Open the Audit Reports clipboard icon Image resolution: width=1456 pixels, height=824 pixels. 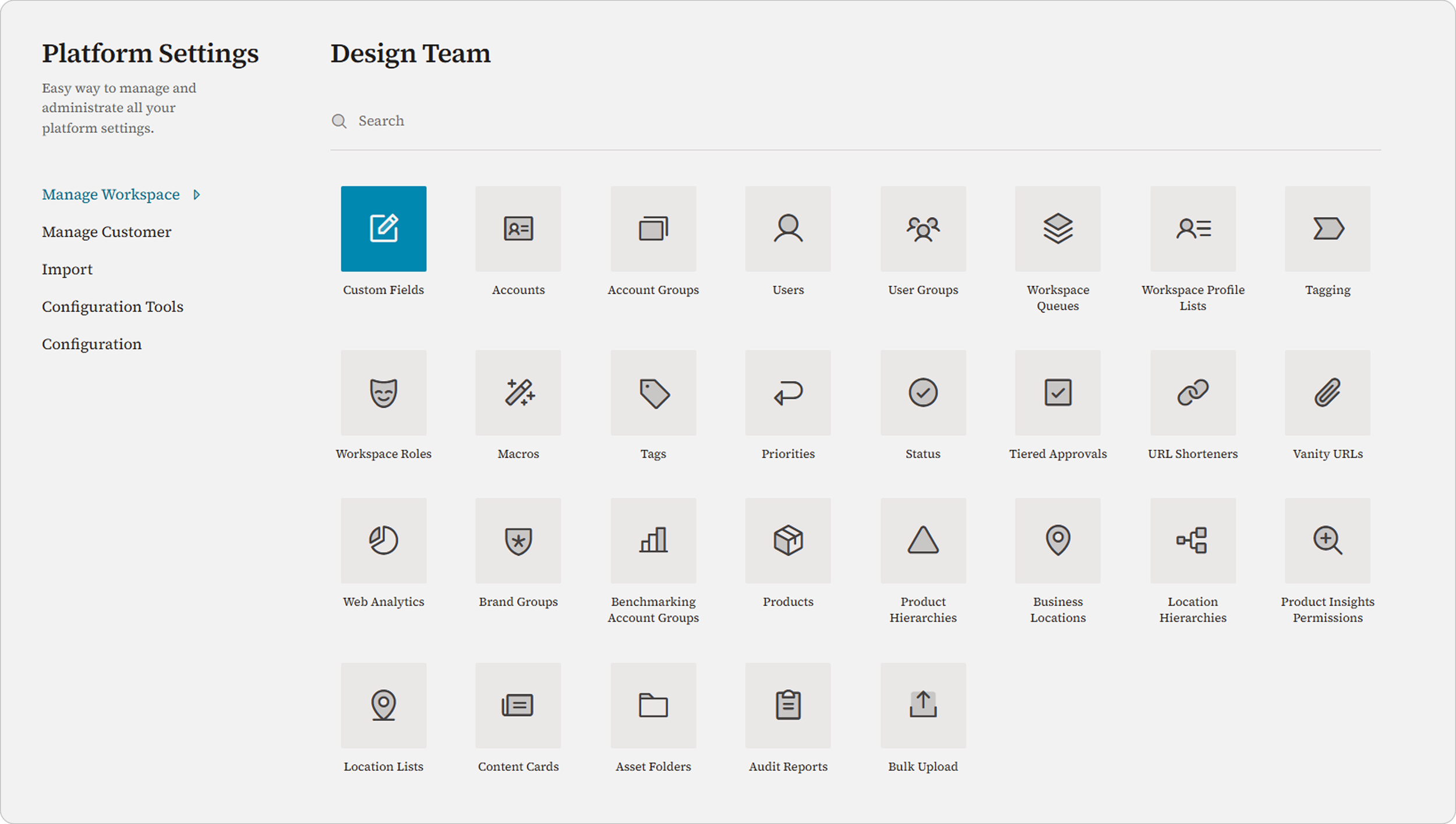(788, 705)
